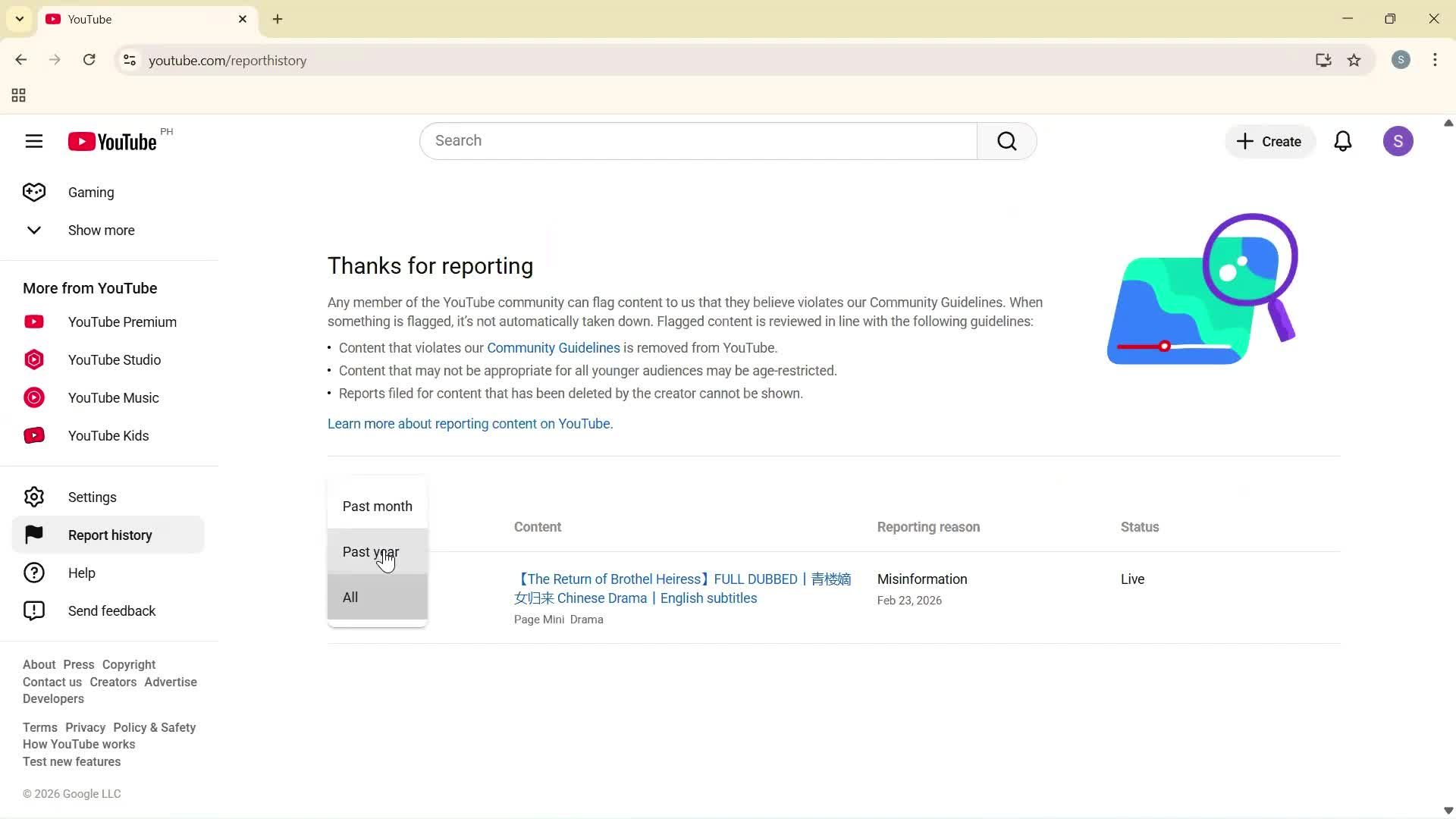The height and width of the screenshot is (819, 1456).
Task: Bookmark this page with the star icon
Action: pos(1354,61)
